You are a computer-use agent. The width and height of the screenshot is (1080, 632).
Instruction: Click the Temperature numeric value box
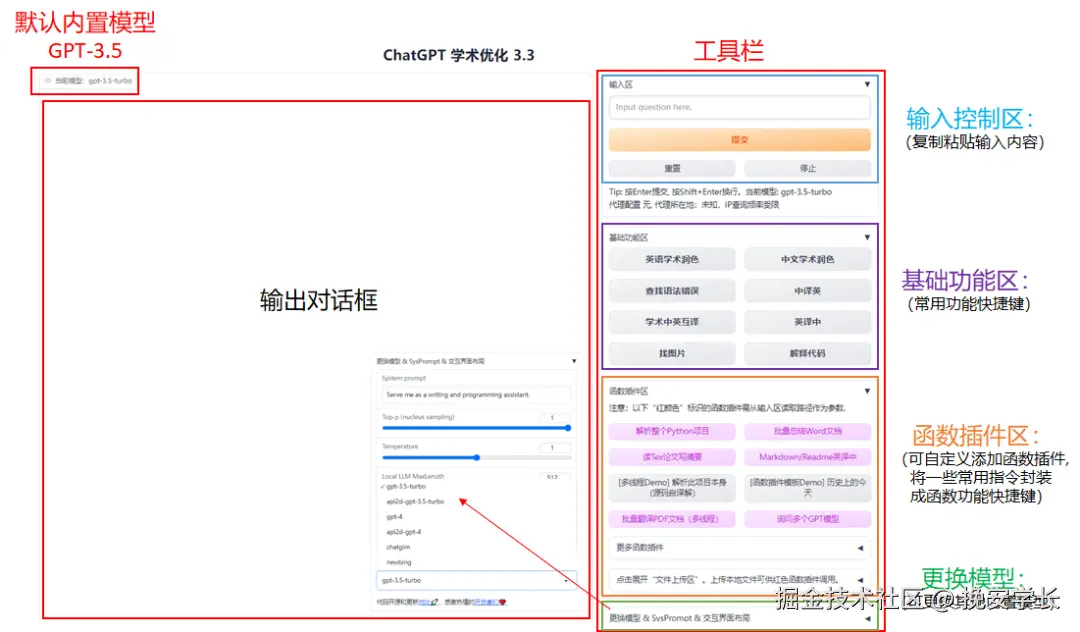click(554, 447)
